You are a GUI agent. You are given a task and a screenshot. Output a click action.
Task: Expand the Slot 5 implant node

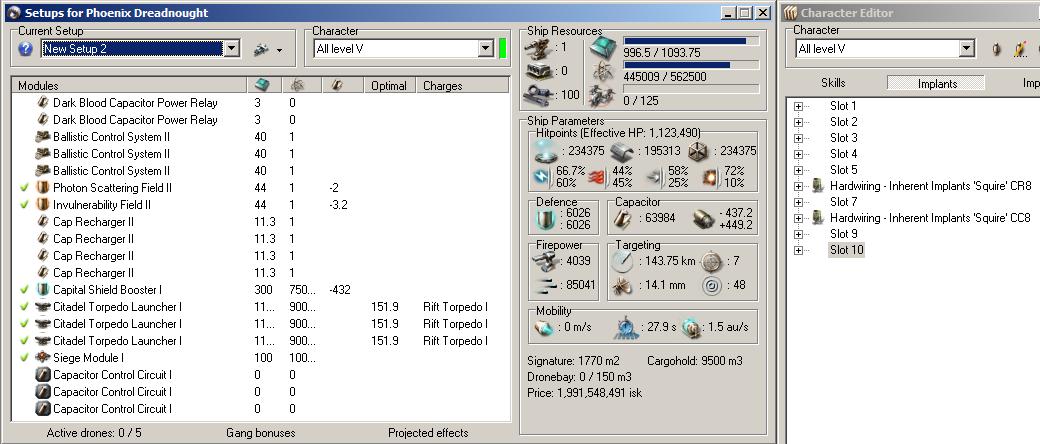(x=798, y=170)
